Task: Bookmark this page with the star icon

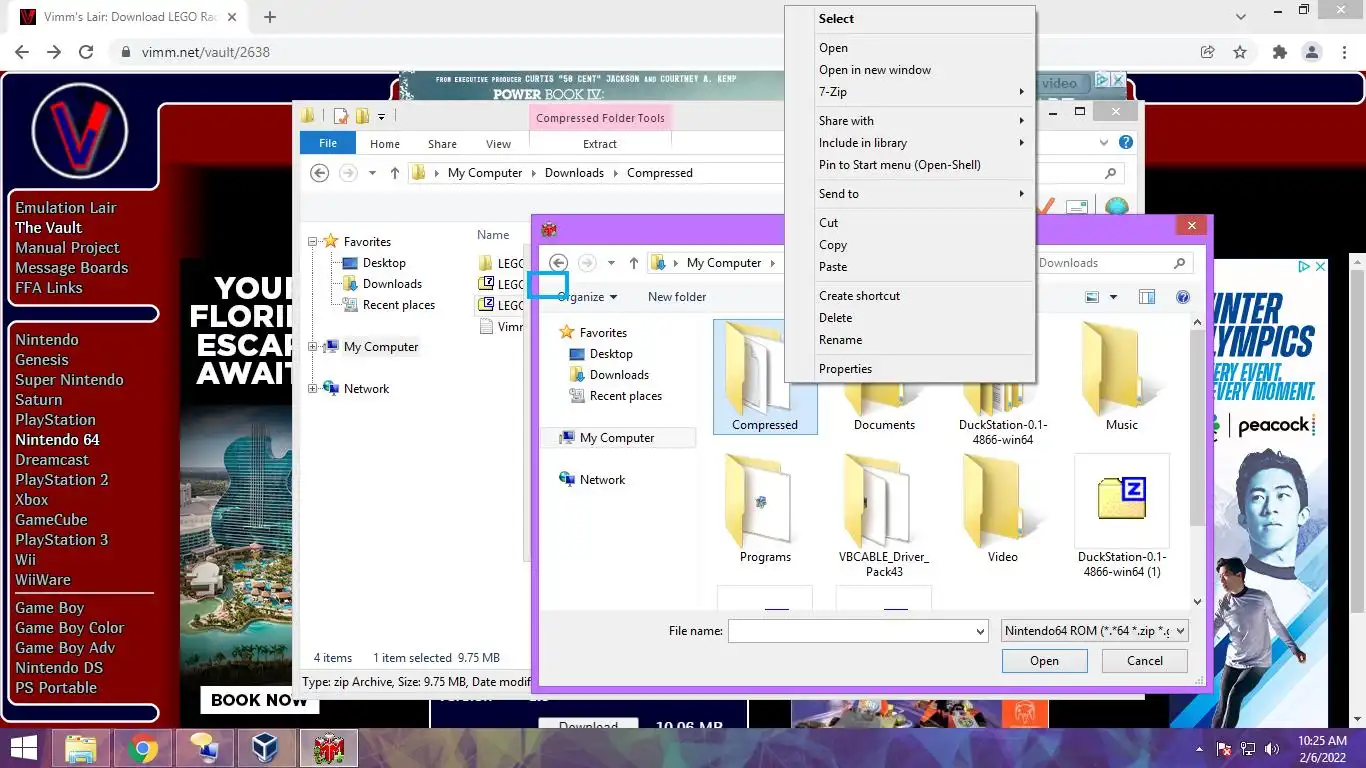Action: point(1240,52)
